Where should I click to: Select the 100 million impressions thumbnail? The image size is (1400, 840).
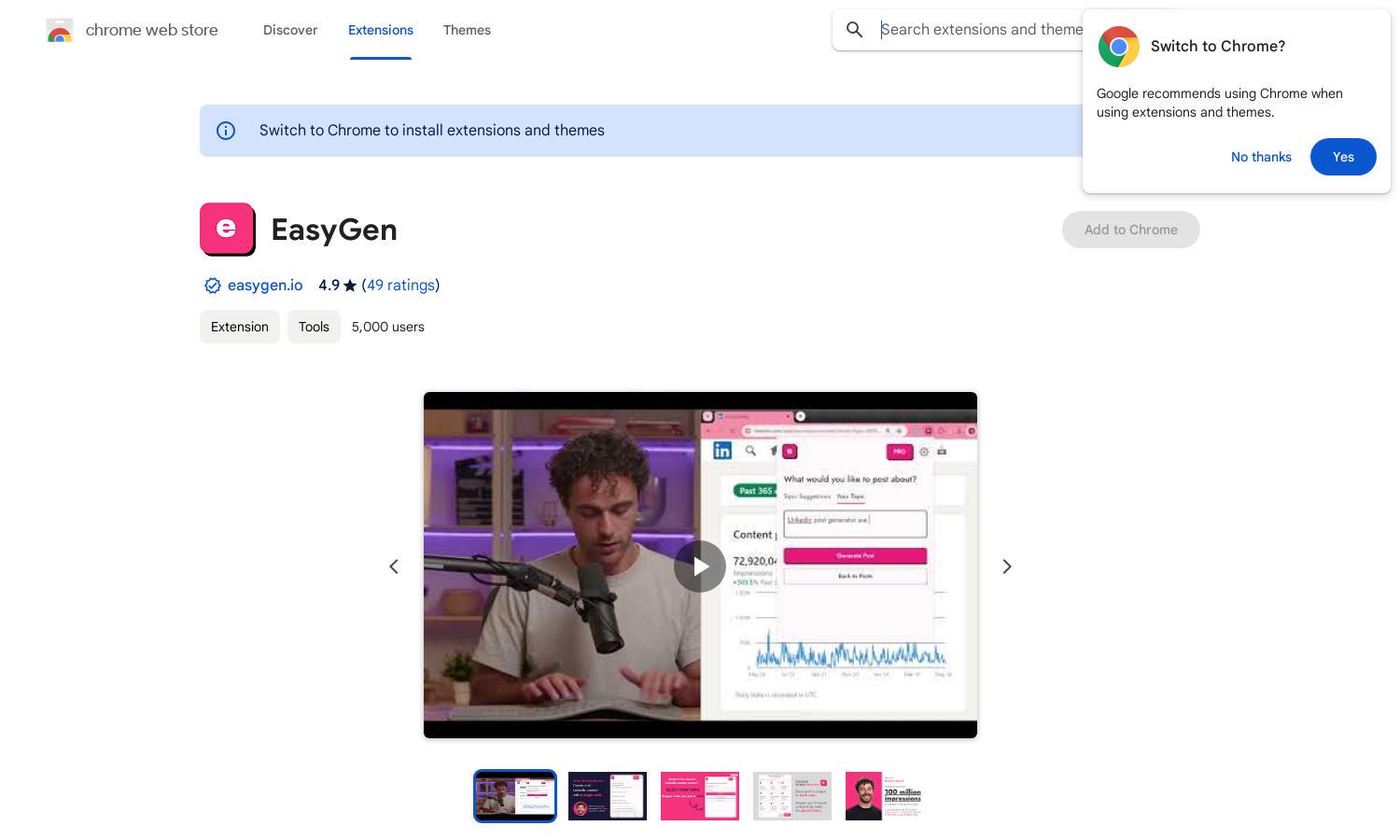[885, 796]
